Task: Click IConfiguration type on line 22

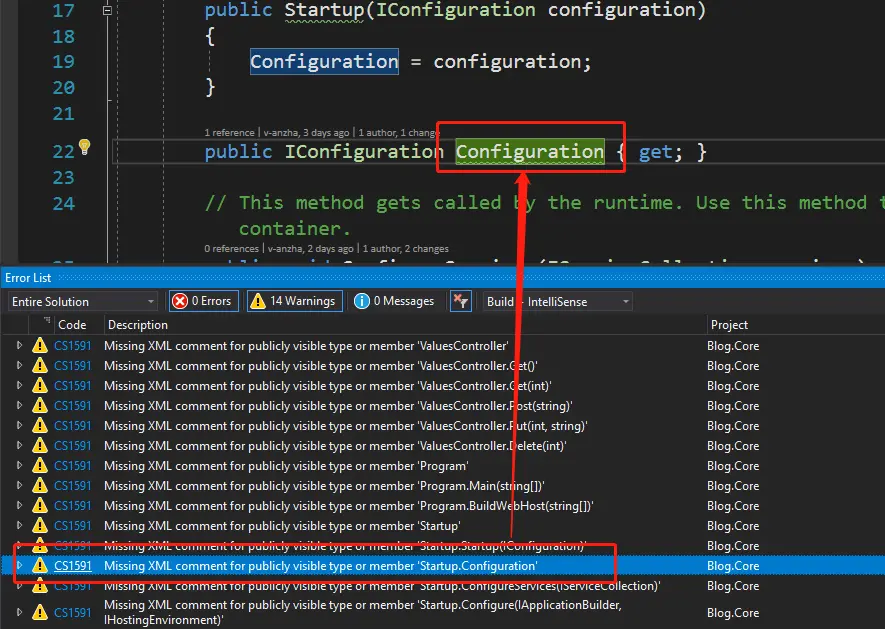Action: tap(363, 151)
